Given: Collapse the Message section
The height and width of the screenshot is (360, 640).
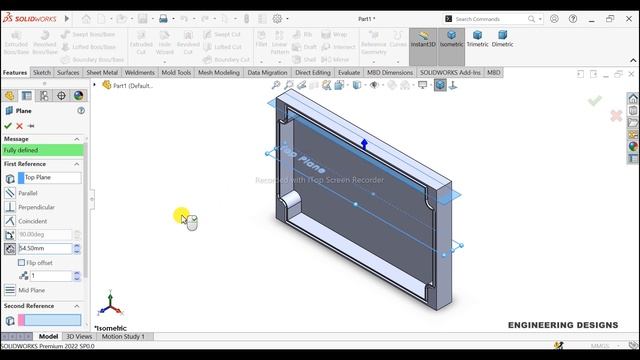Looking at the screenshot, I should click(x=77, y=139).
